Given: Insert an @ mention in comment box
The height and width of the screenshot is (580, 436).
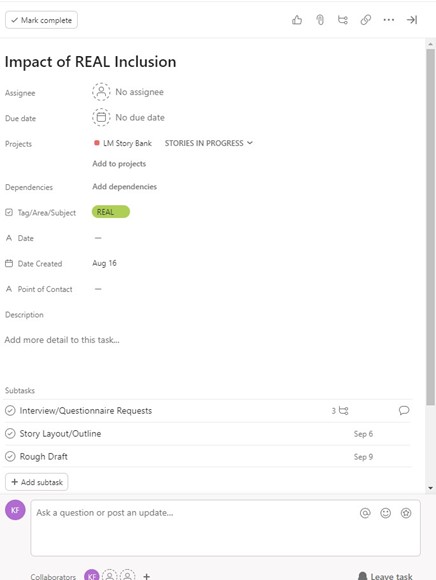Looking at the screenshot, I should [365, 513].
